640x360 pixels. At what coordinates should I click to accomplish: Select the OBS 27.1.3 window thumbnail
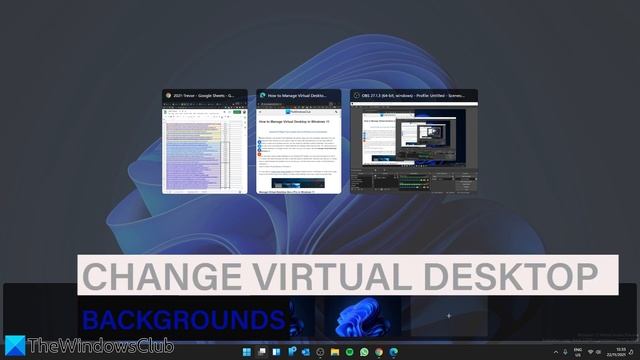[x=414, y=142]
